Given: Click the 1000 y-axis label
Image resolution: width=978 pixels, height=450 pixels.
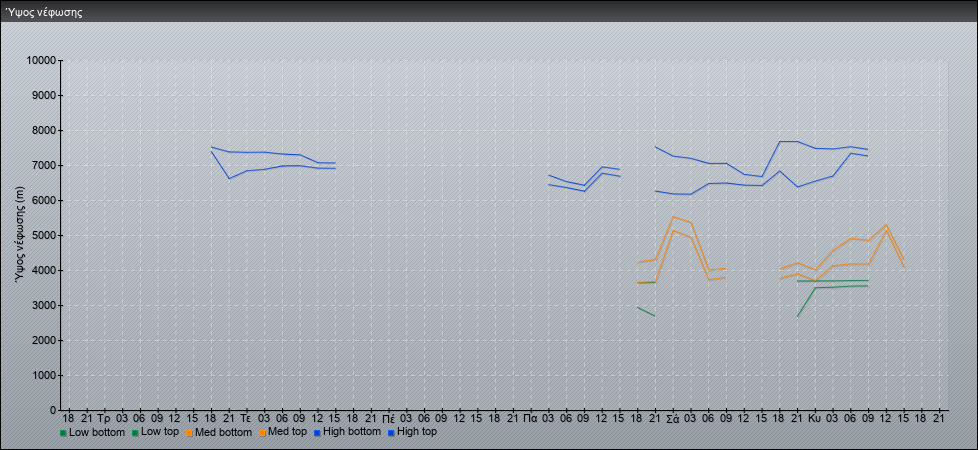Looking at the screenshot, I should pos(44,375).
